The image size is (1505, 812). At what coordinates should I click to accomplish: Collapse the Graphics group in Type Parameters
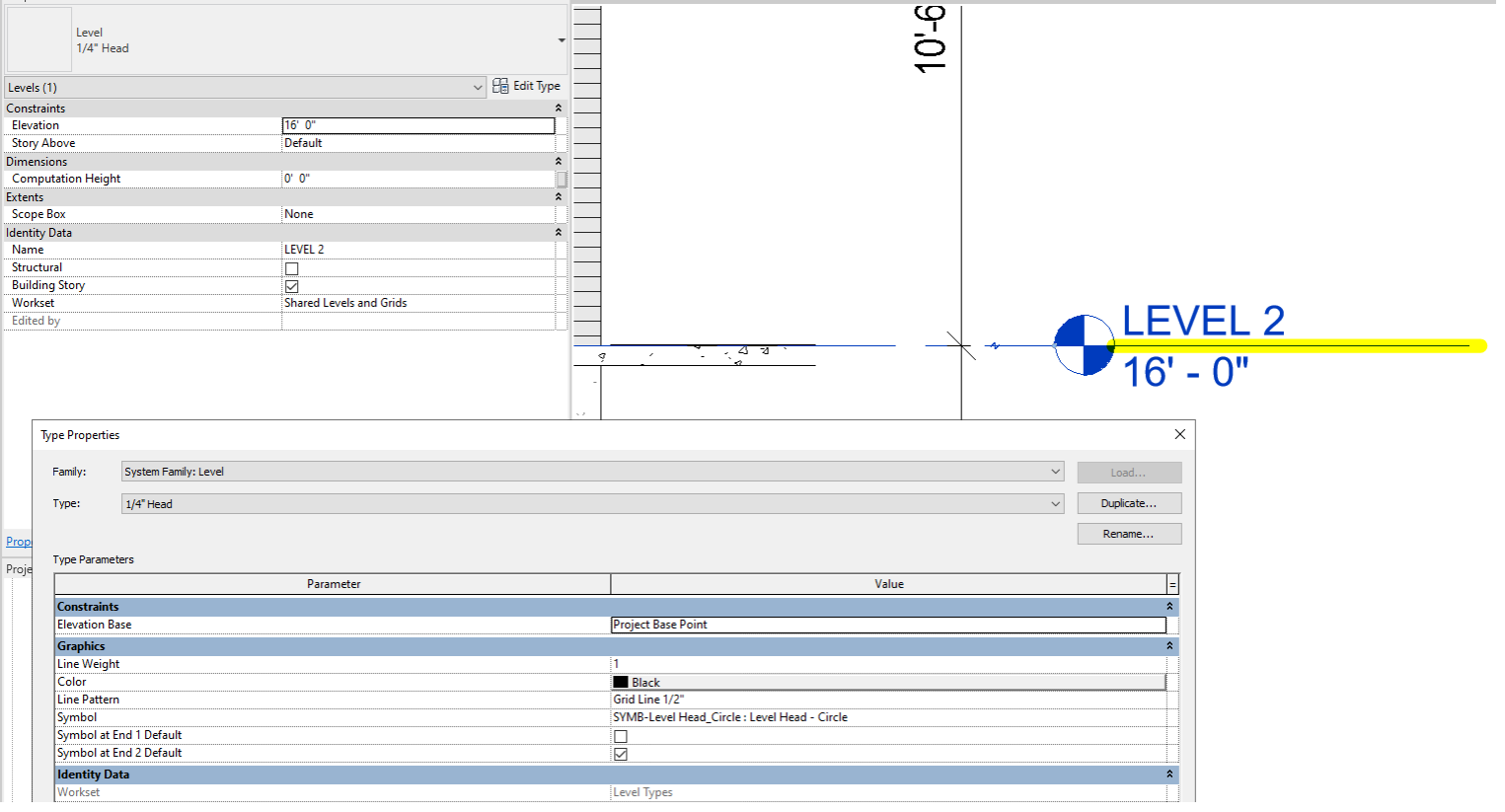(x=1170, y=646)
